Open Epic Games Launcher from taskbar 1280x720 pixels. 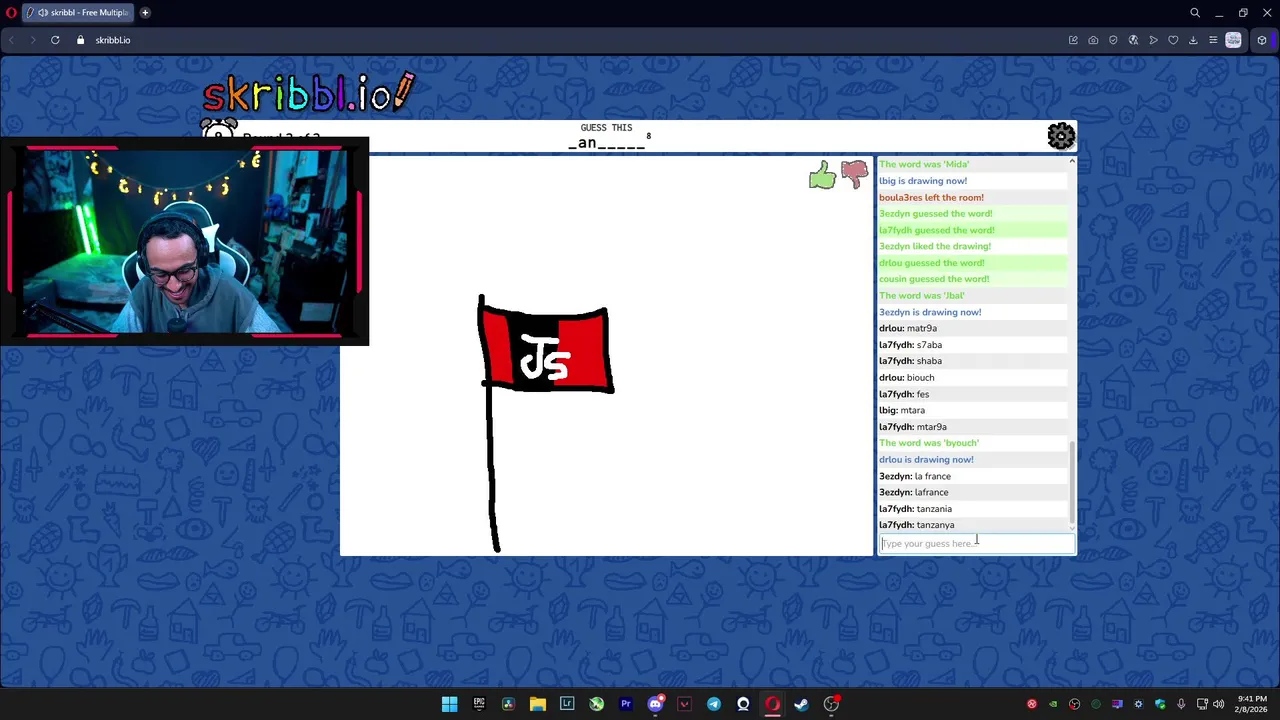click(x=479, y=704)
